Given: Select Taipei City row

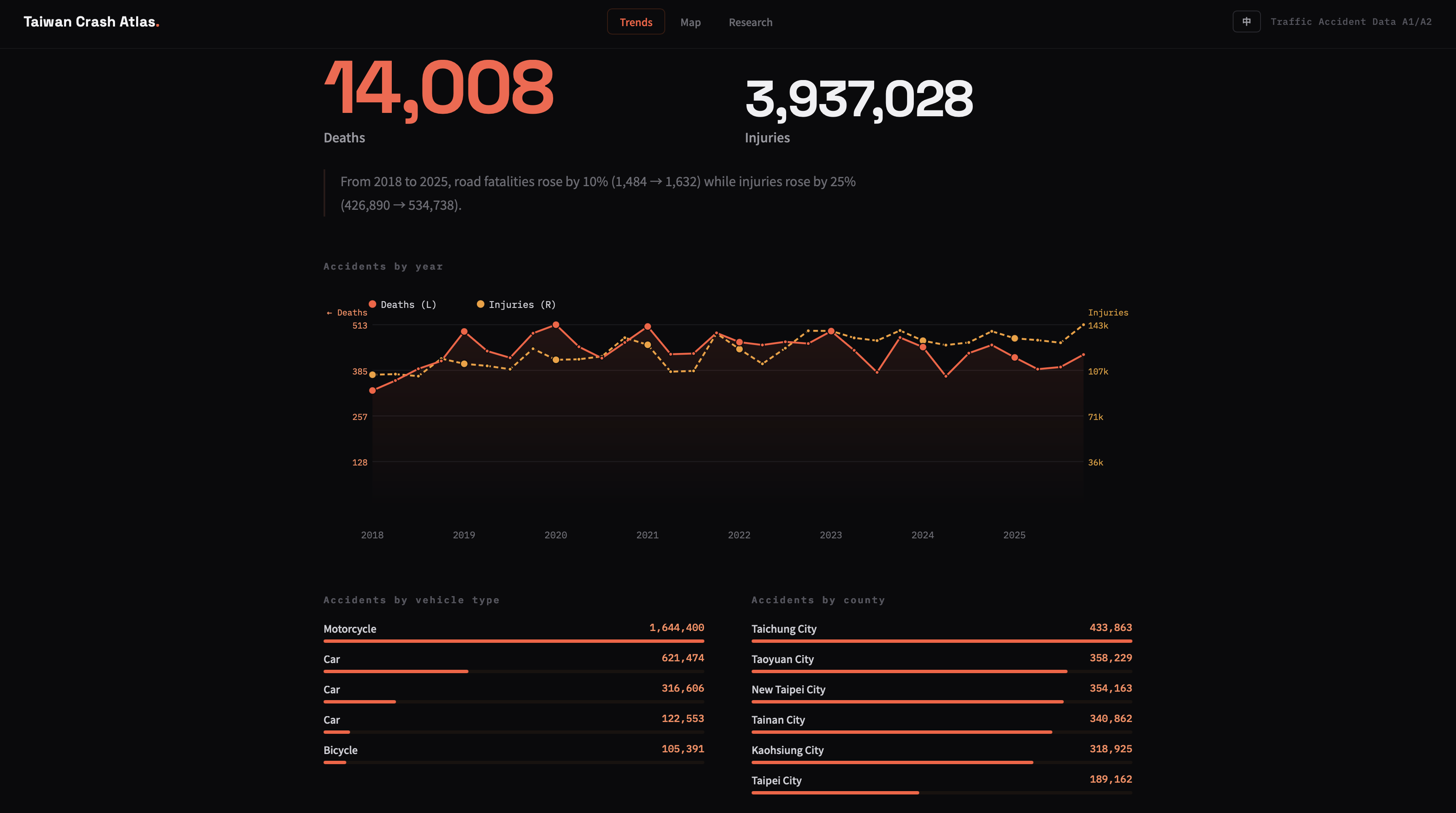Looking at the screenshot, I should (942, 784).
